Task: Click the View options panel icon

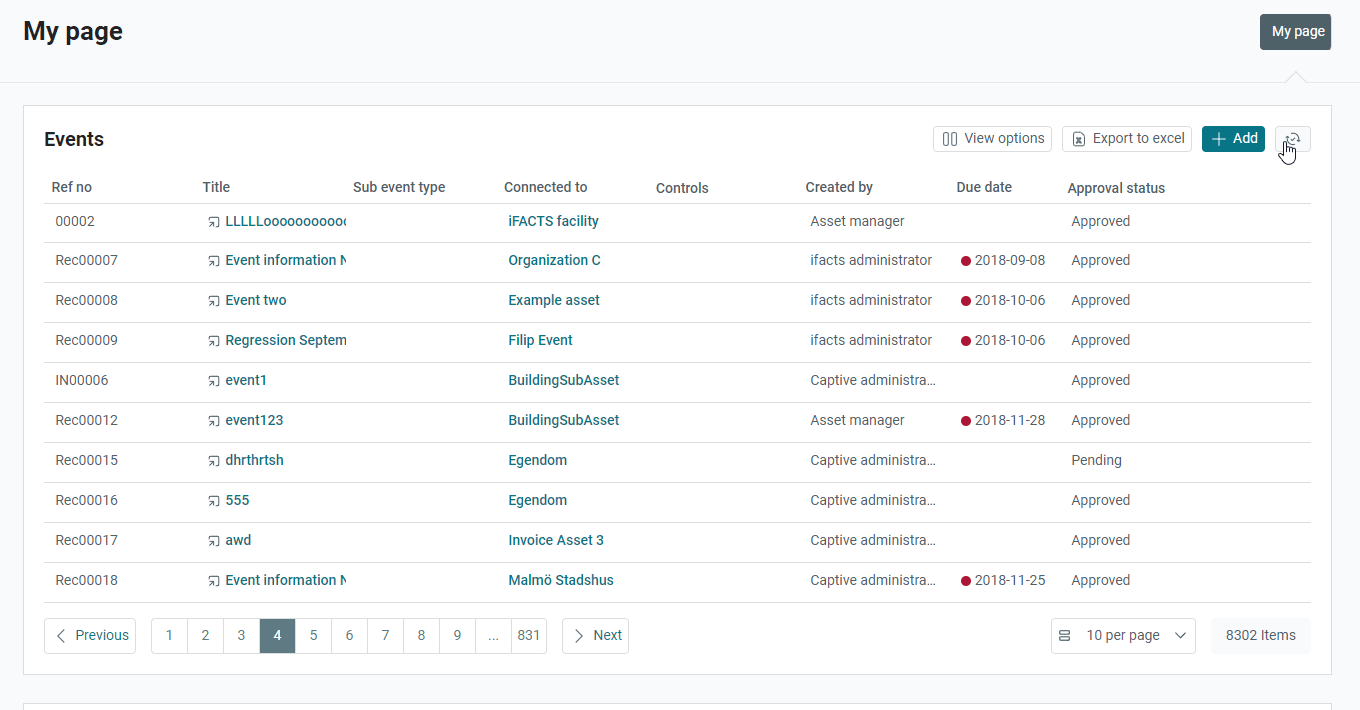Action: coord(948,138)
